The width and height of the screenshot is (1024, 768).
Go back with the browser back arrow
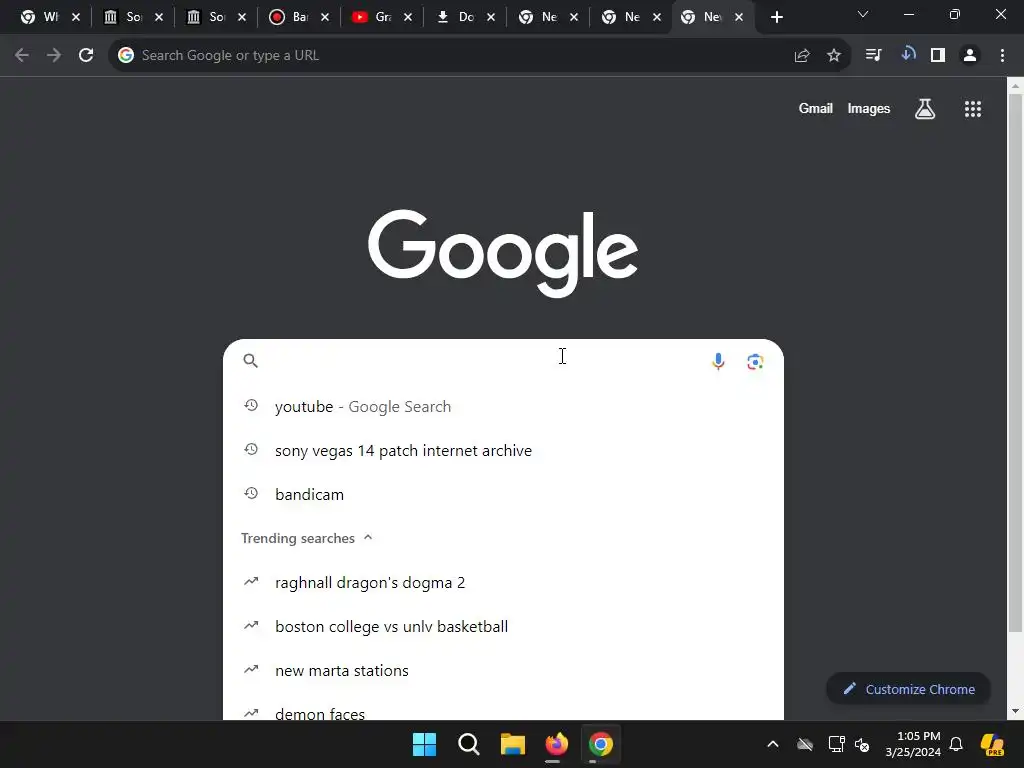22,56
